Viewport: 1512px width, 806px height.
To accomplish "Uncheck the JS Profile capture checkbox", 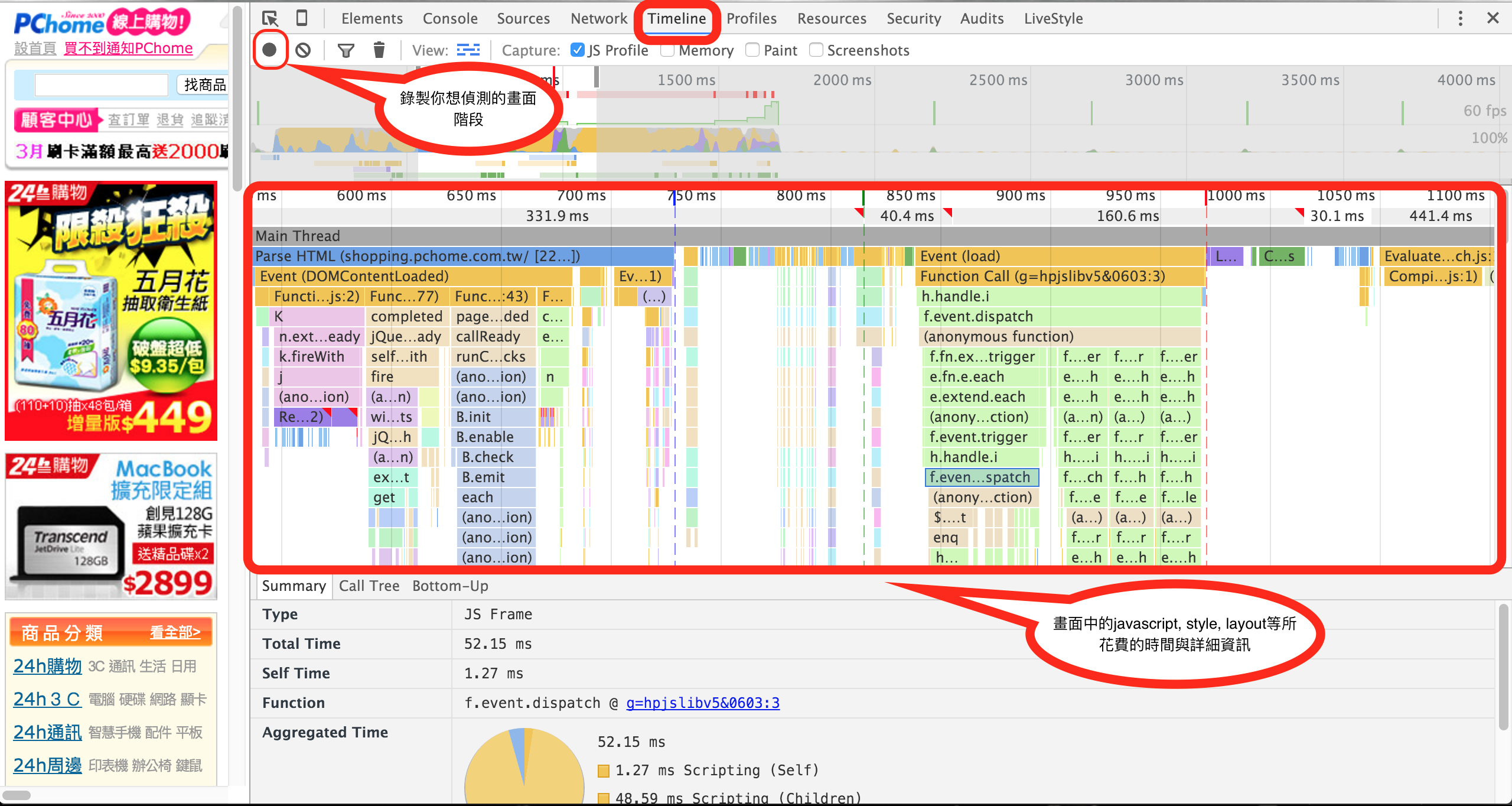I will [x=578, y=50].
